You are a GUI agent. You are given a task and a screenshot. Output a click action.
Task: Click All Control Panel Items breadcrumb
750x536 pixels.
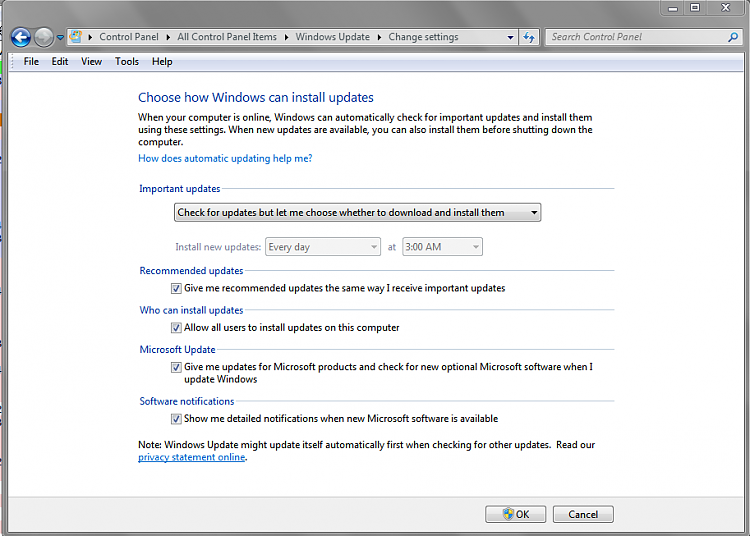pos(227,37)
